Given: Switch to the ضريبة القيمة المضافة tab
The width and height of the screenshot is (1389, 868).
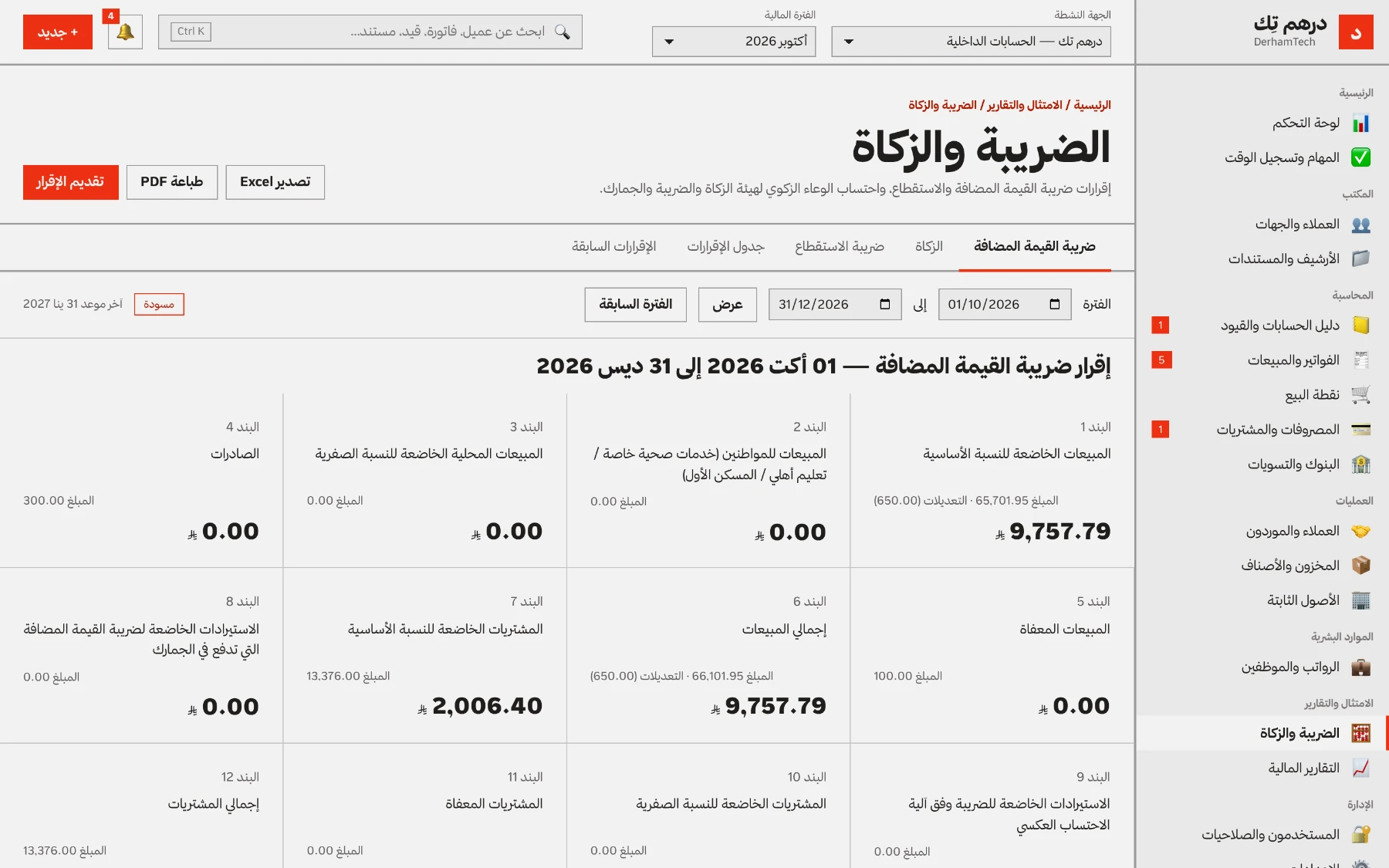Looking at the screenshot, I should pyautogui.click(x=1035, y=247).
